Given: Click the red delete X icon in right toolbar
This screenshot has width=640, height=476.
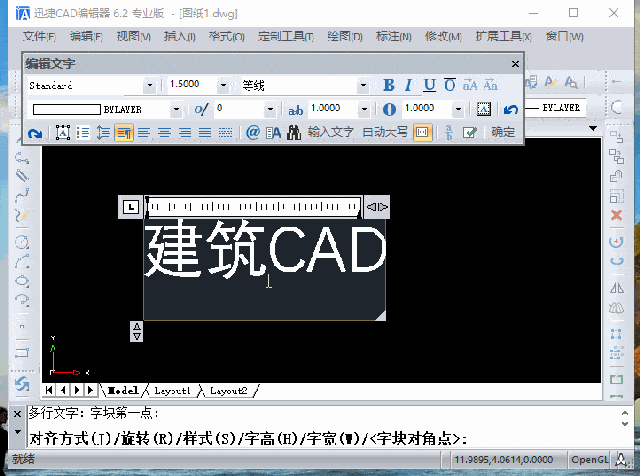Looking at the screenshot, I should (616, 215).
